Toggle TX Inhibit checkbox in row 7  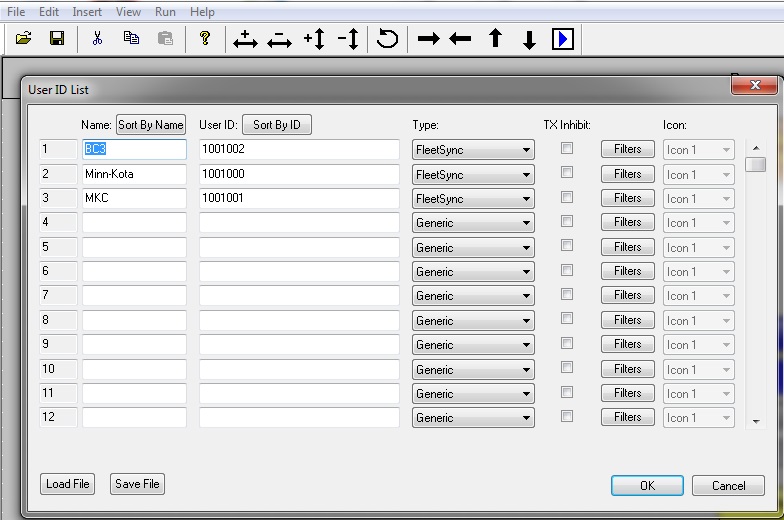click(566, 294)
